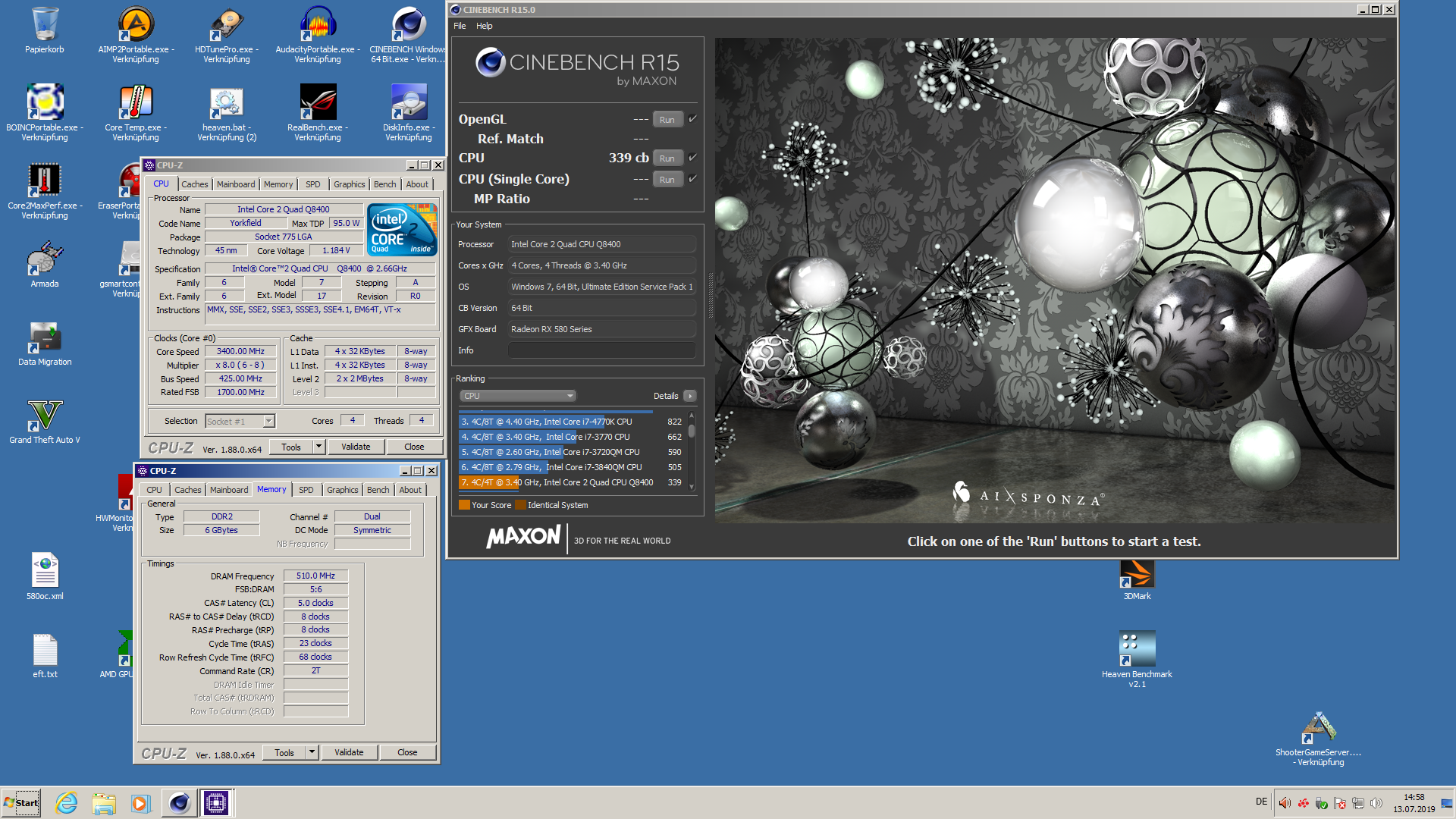Open Windows Media Player taskbar icon

140,802
